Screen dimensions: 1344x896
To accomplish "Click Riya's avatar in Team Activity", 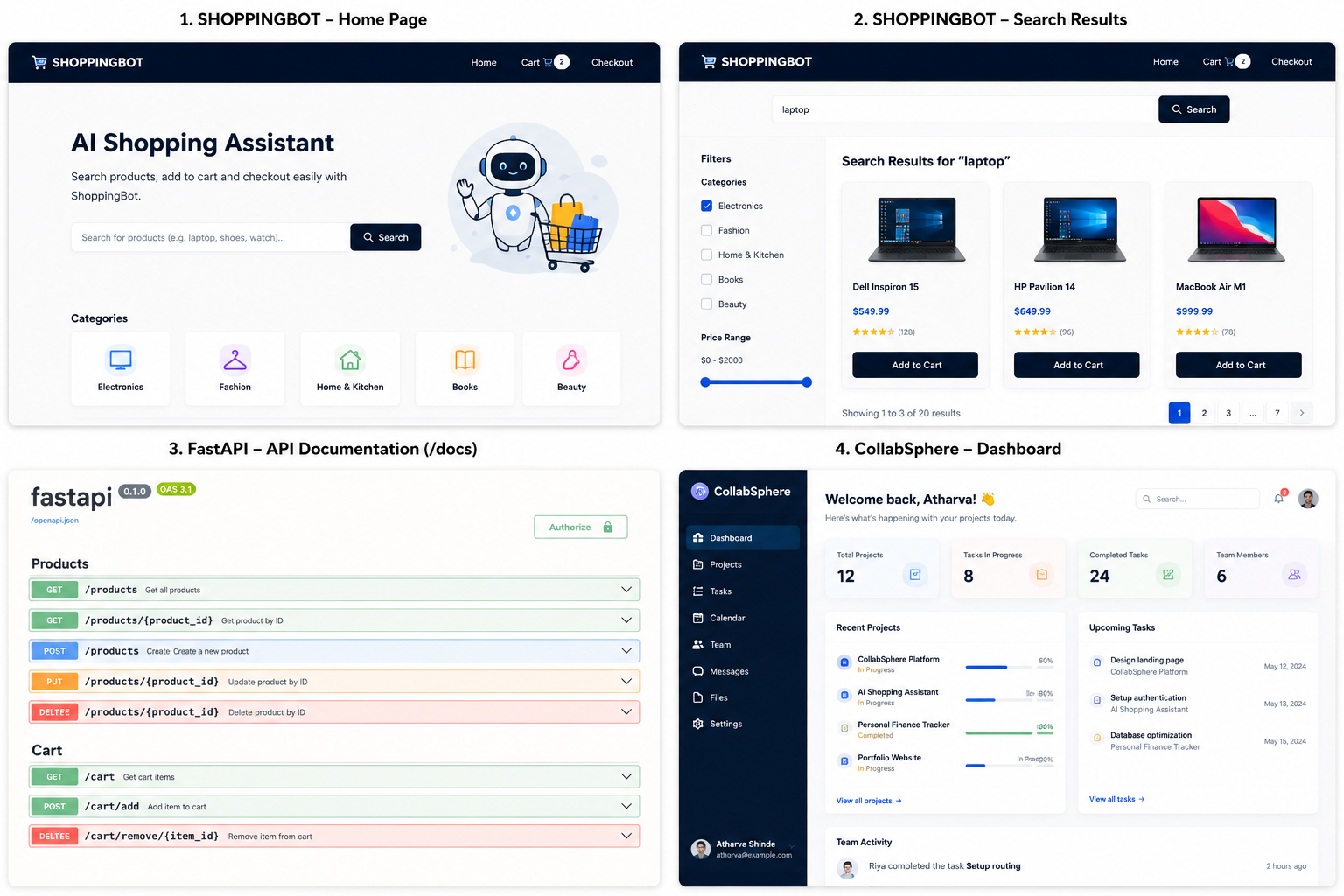I will coord(847,868).
